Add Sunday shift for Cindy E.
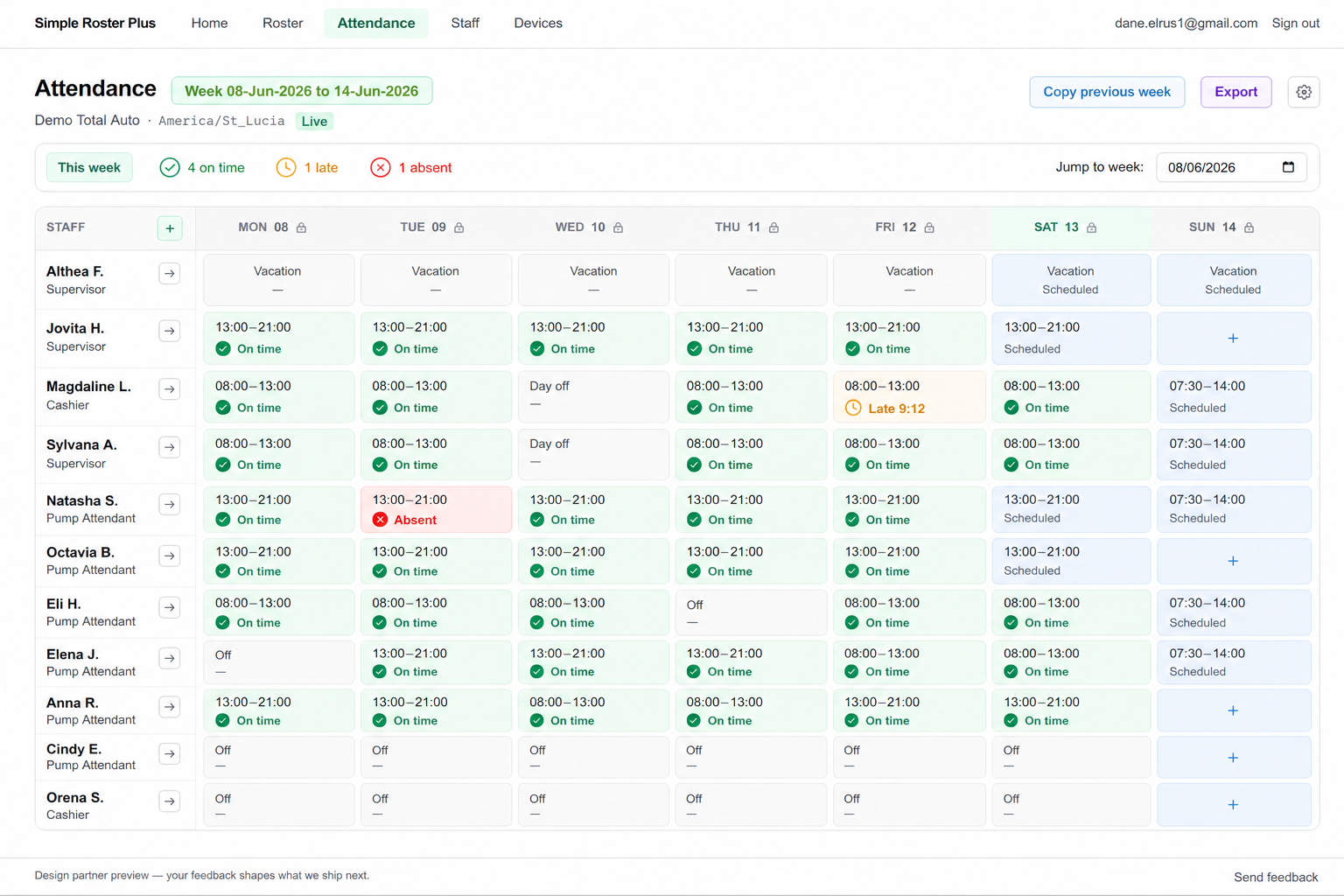The image size is (1344, 896). point(1233,758)
